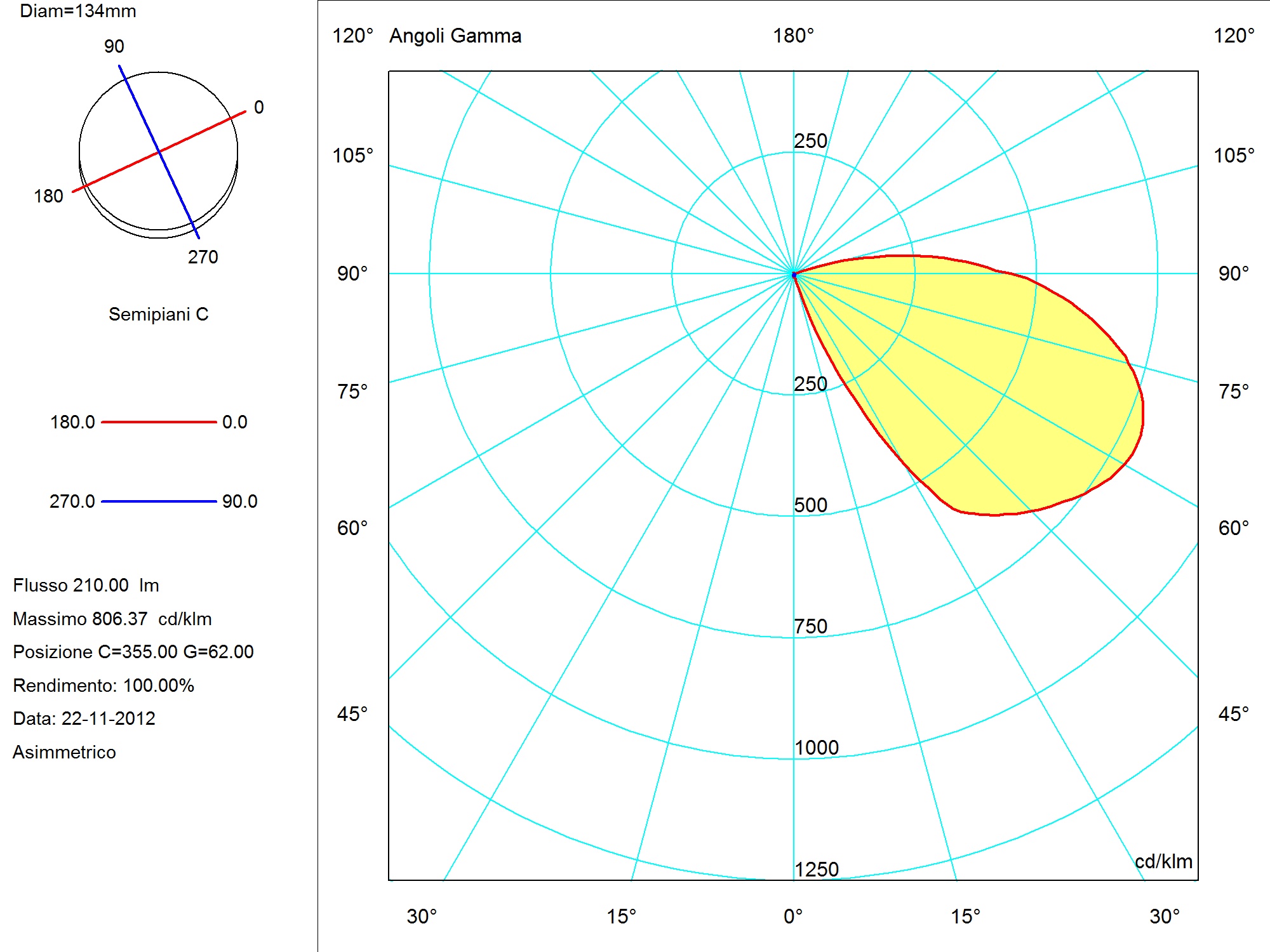Viewport: 1270px width, 952px height.
Task: Click the 'Massimo 806.37 cd/klm' line
Action: click(112, 619)
